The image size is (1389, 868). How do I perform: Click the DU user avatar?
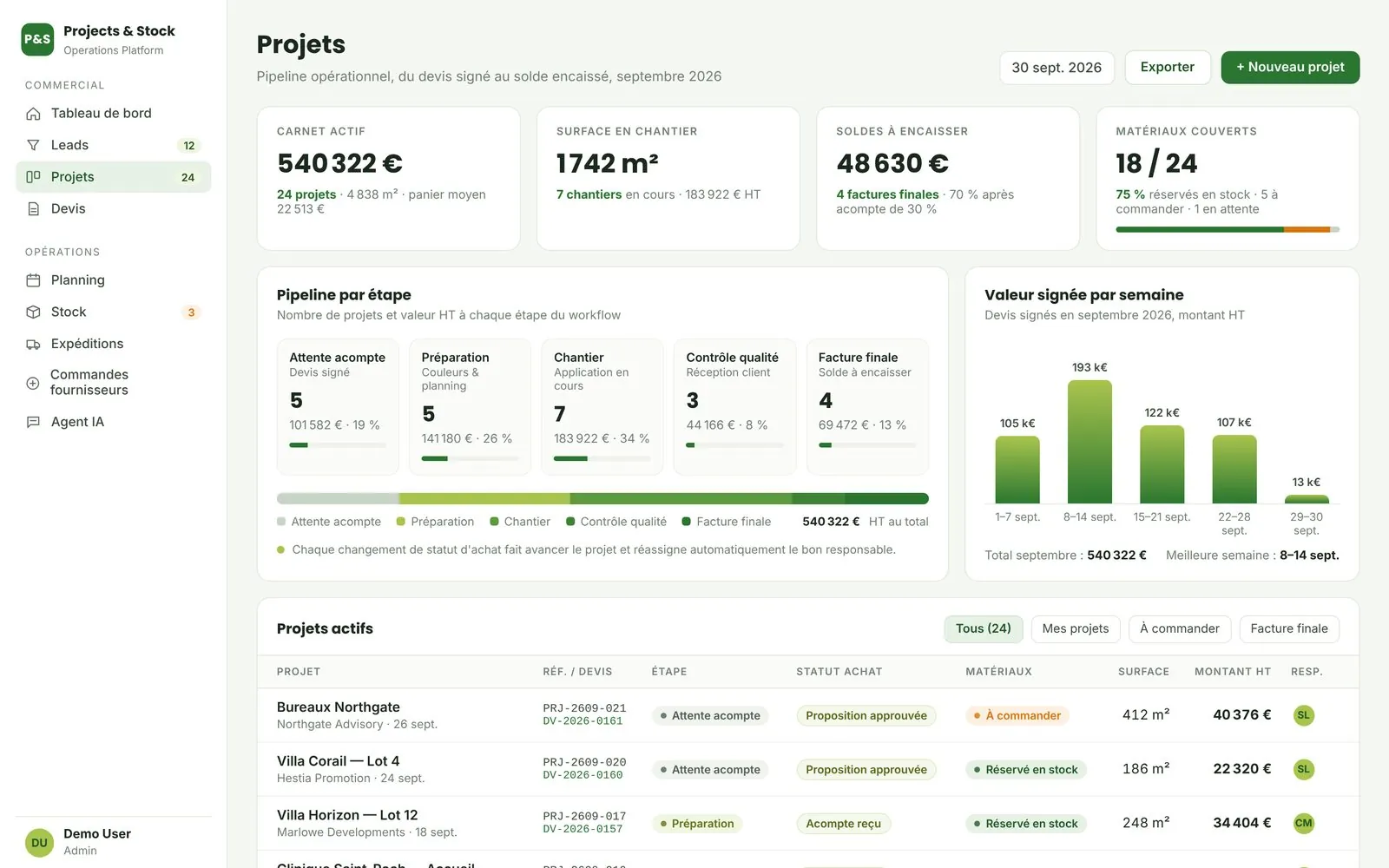39,843
